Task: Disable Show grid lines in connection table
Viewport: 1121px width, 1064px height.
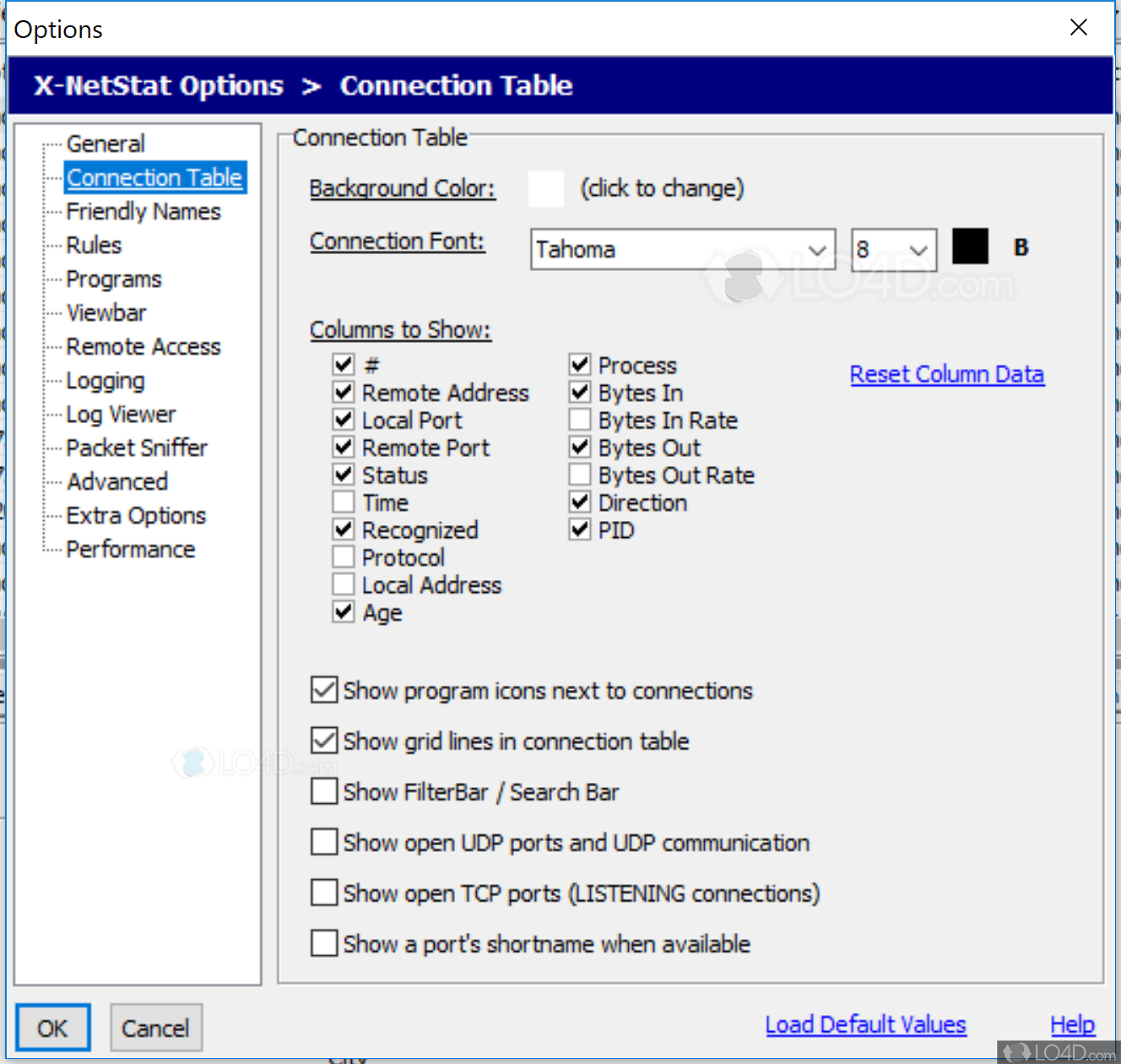Action: (x=323, y=741)
